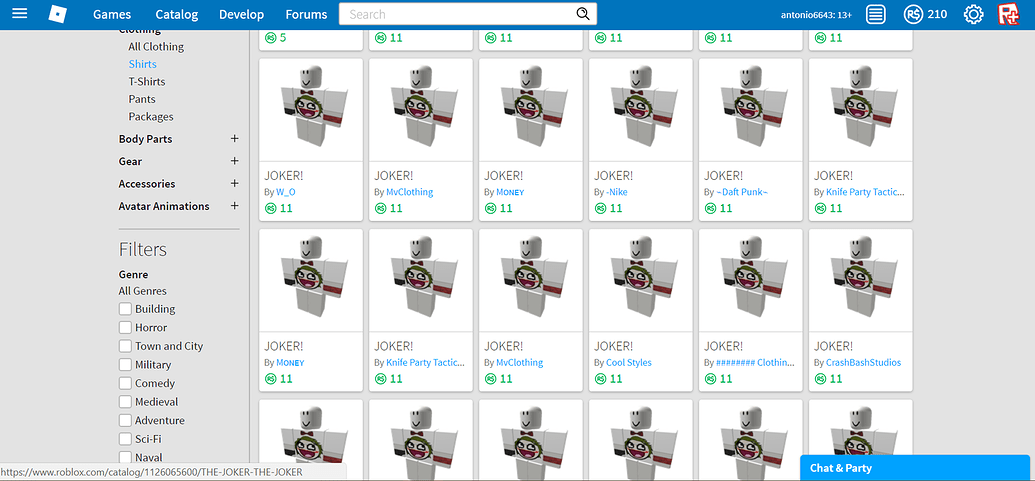Enable the Adventure genre filter
Image resolution: width=1035 pixels, height=481 pixels.
[125, 420]
